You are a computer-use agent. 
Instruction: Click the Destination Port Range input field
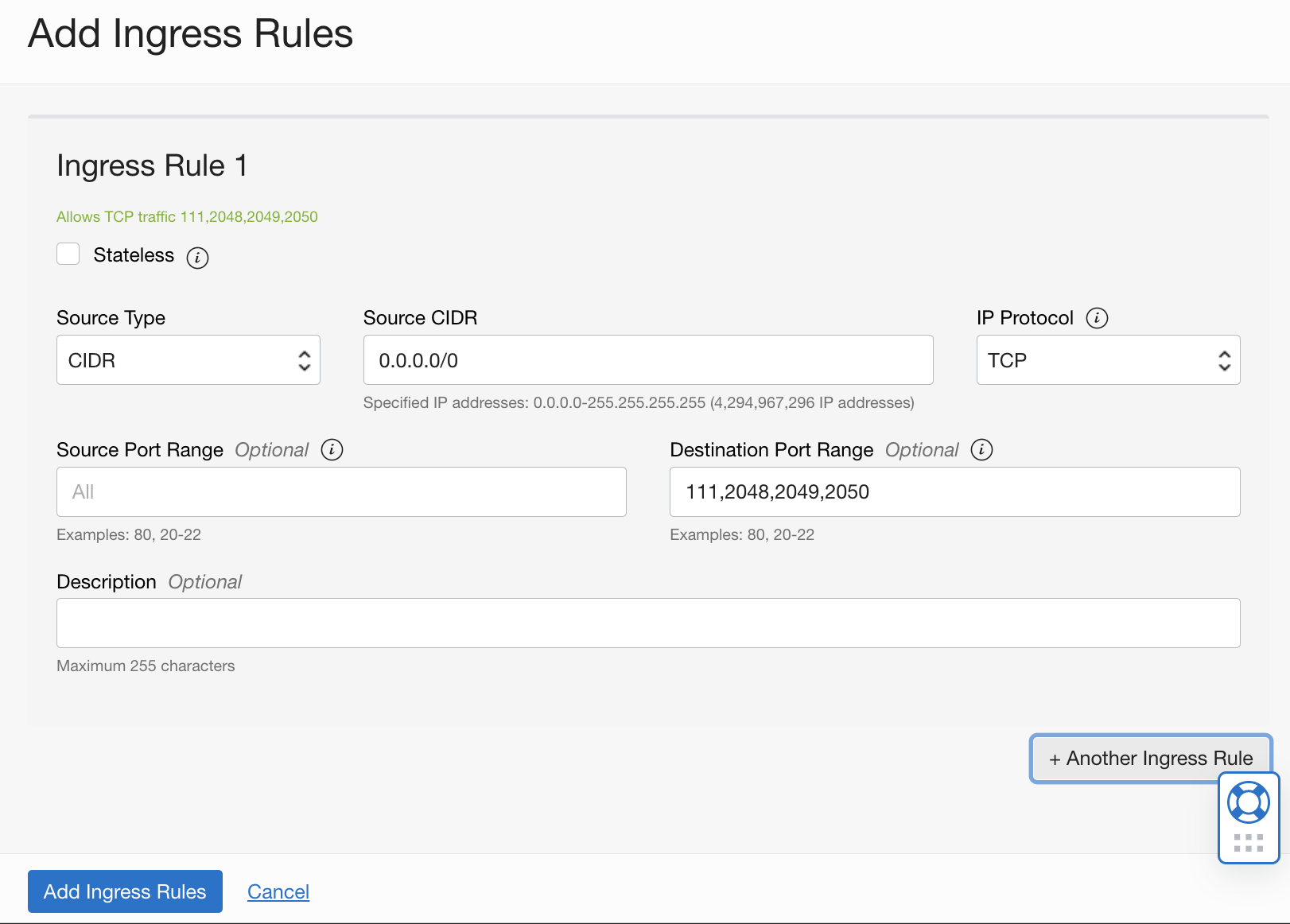954,492
